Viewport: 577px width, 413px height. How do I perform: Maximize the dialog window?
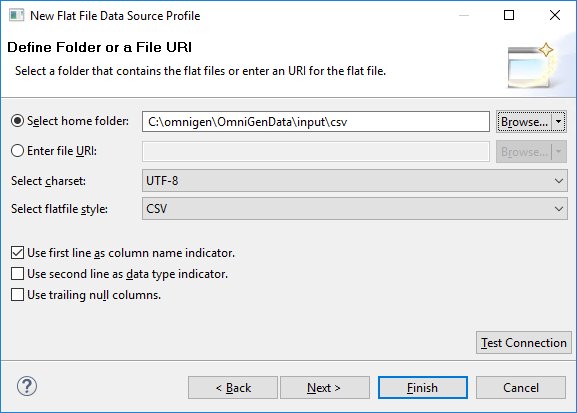[509, 15]
